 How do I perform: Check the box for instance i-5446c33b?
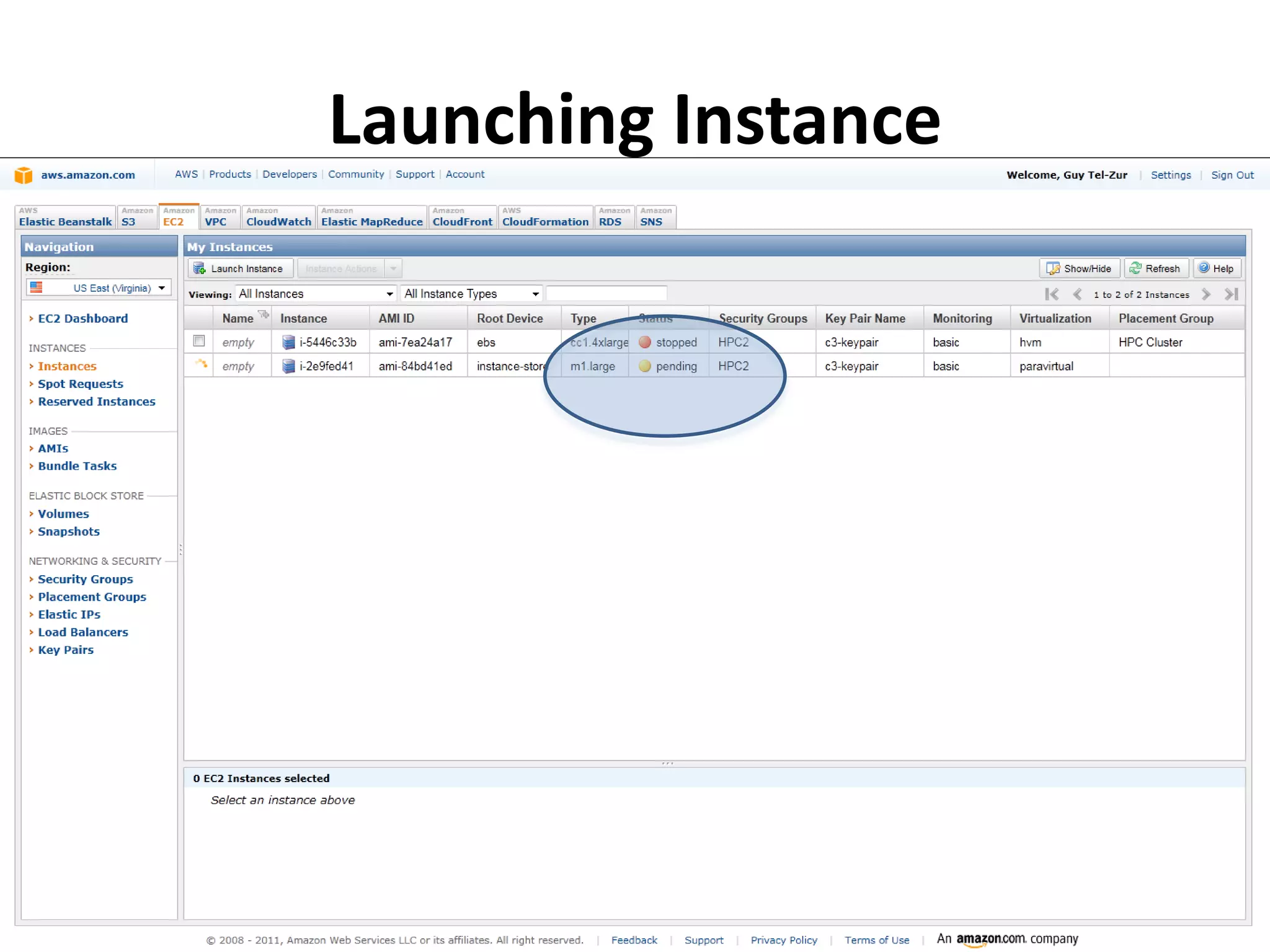[x=199, y=341]
